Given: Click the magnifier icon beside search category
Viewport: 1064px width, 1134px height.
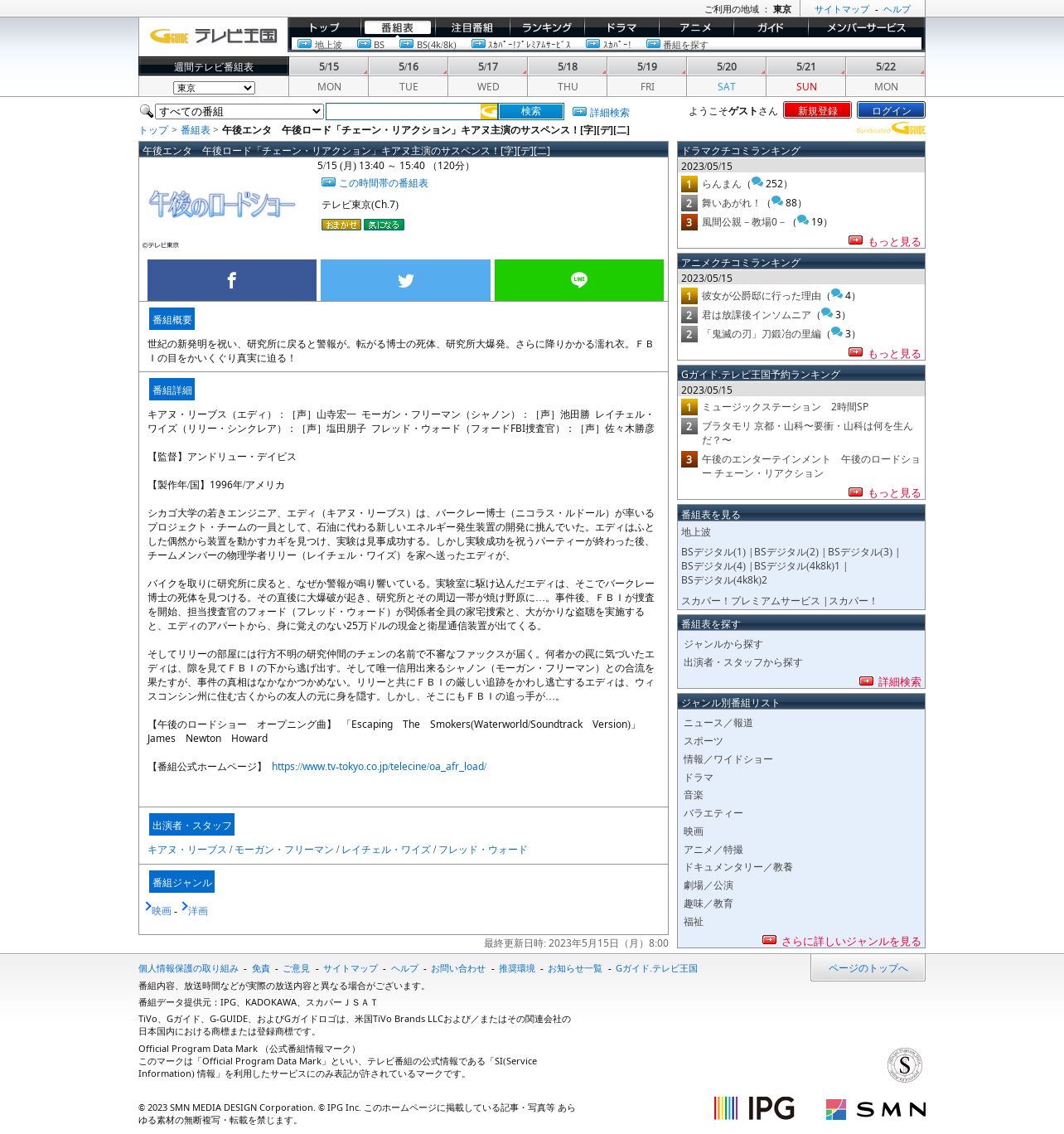Looking at the screenshot, I should click(146, 111).
